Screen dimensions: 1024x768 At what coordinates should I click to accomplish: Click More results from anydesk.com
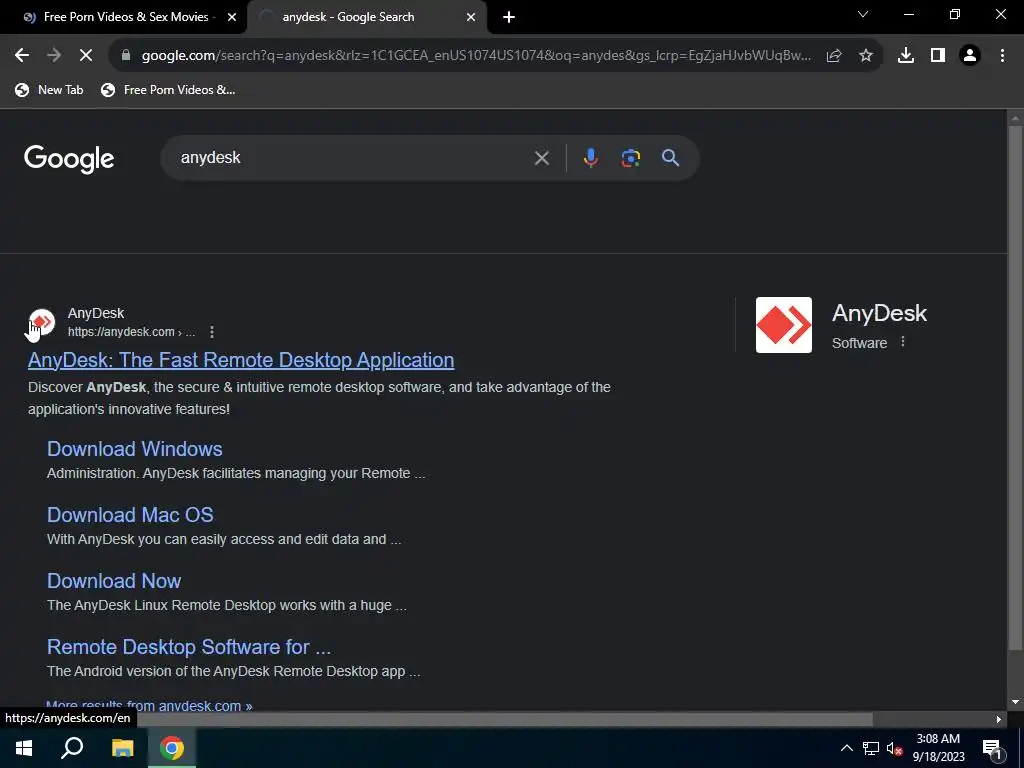149,705
